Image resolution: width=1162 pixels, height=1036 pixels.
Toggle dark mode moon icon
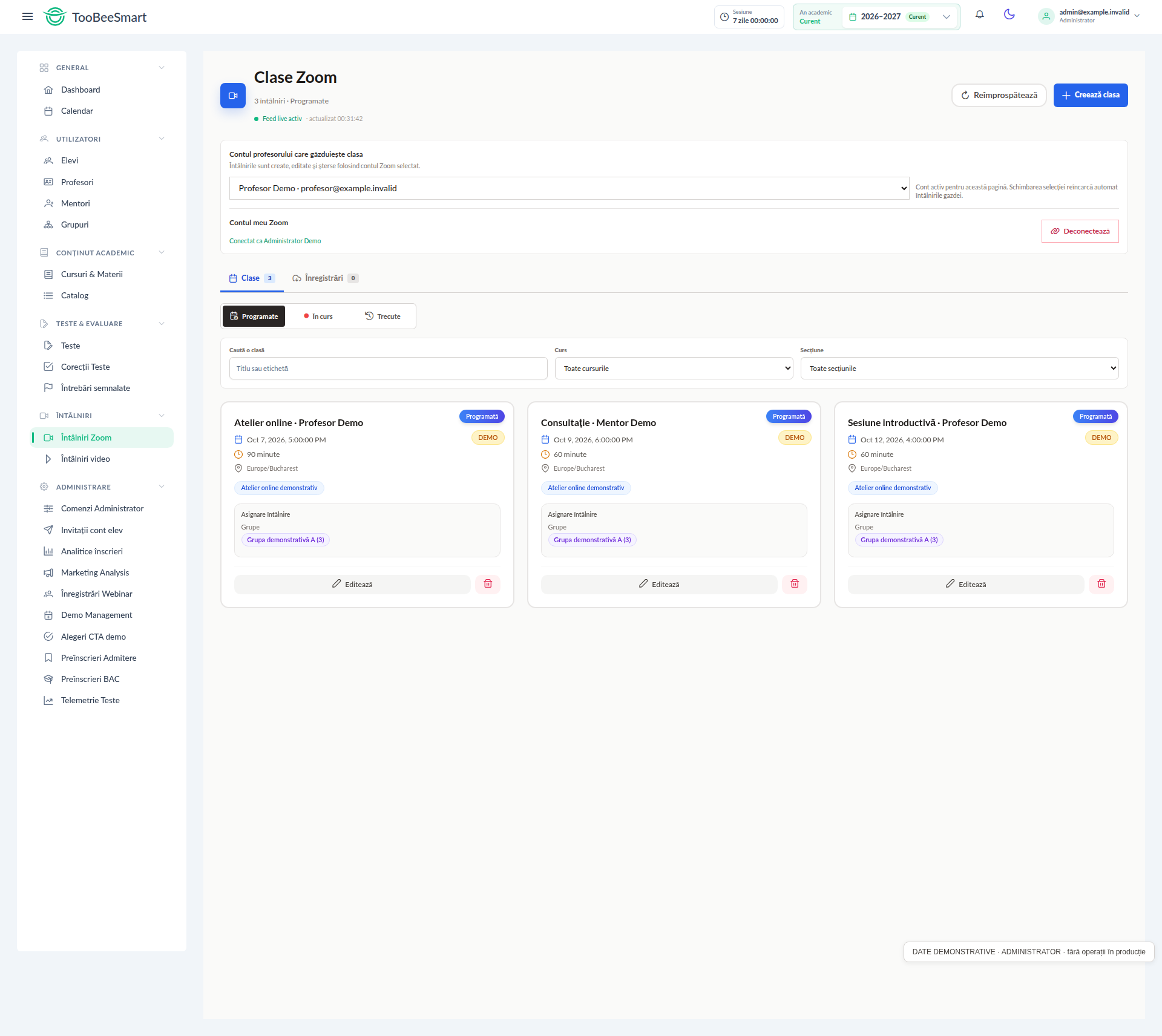1009,15
